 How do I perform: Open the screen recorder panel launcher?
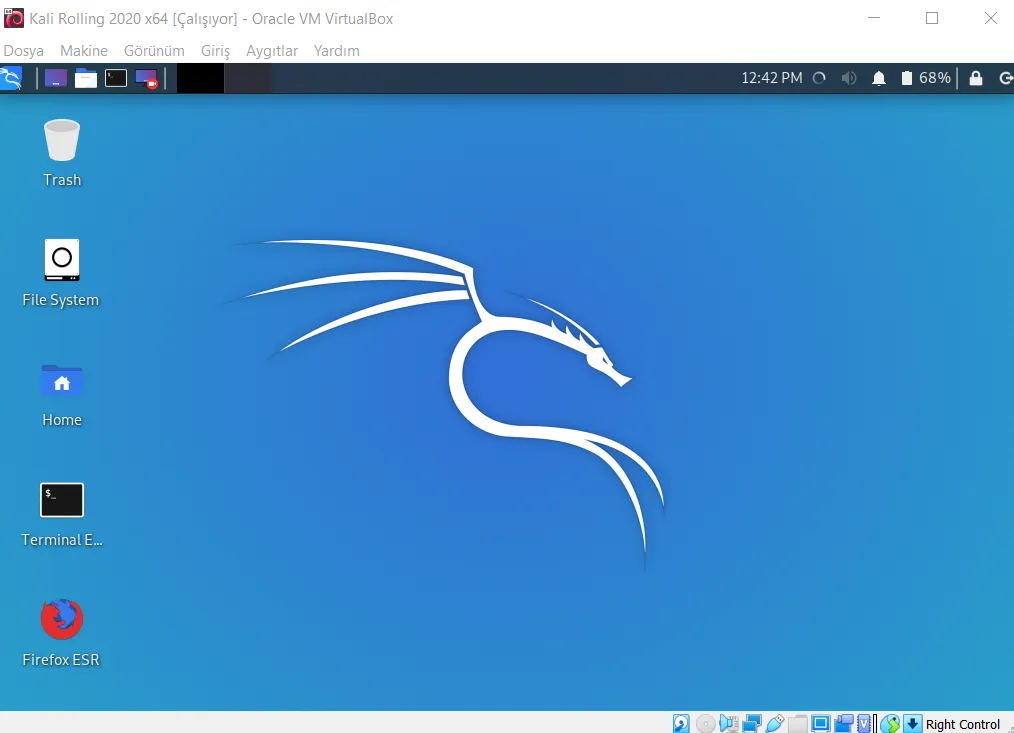tap(146, 78)
